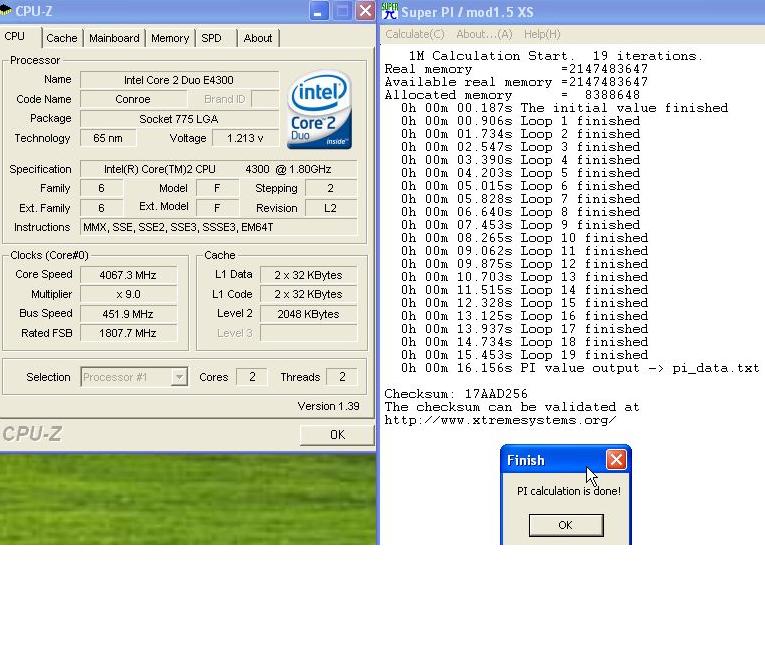Click the 'Loop 10 finished' line
765x647 pixels.
(x=524, y=238)
